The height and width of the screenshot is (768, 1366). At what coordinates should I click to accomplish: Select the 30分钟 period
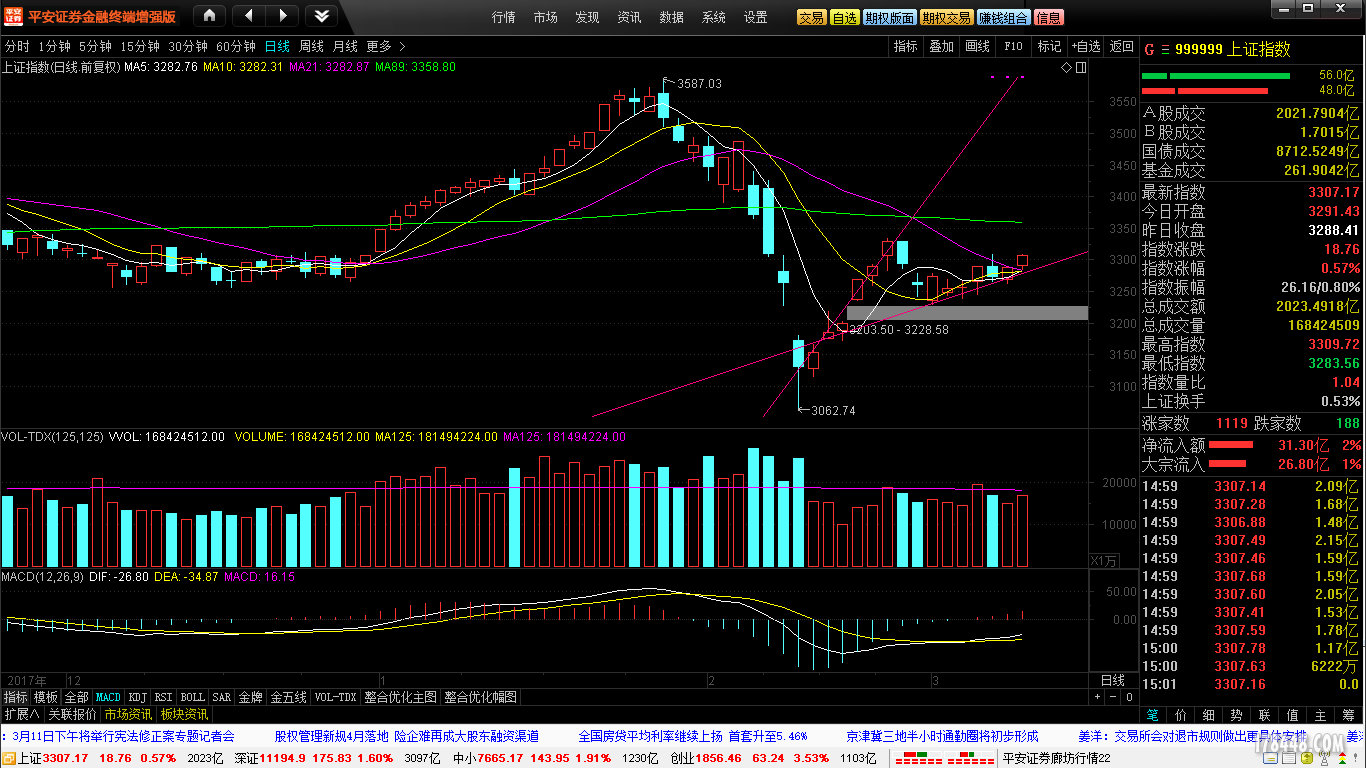188,46
